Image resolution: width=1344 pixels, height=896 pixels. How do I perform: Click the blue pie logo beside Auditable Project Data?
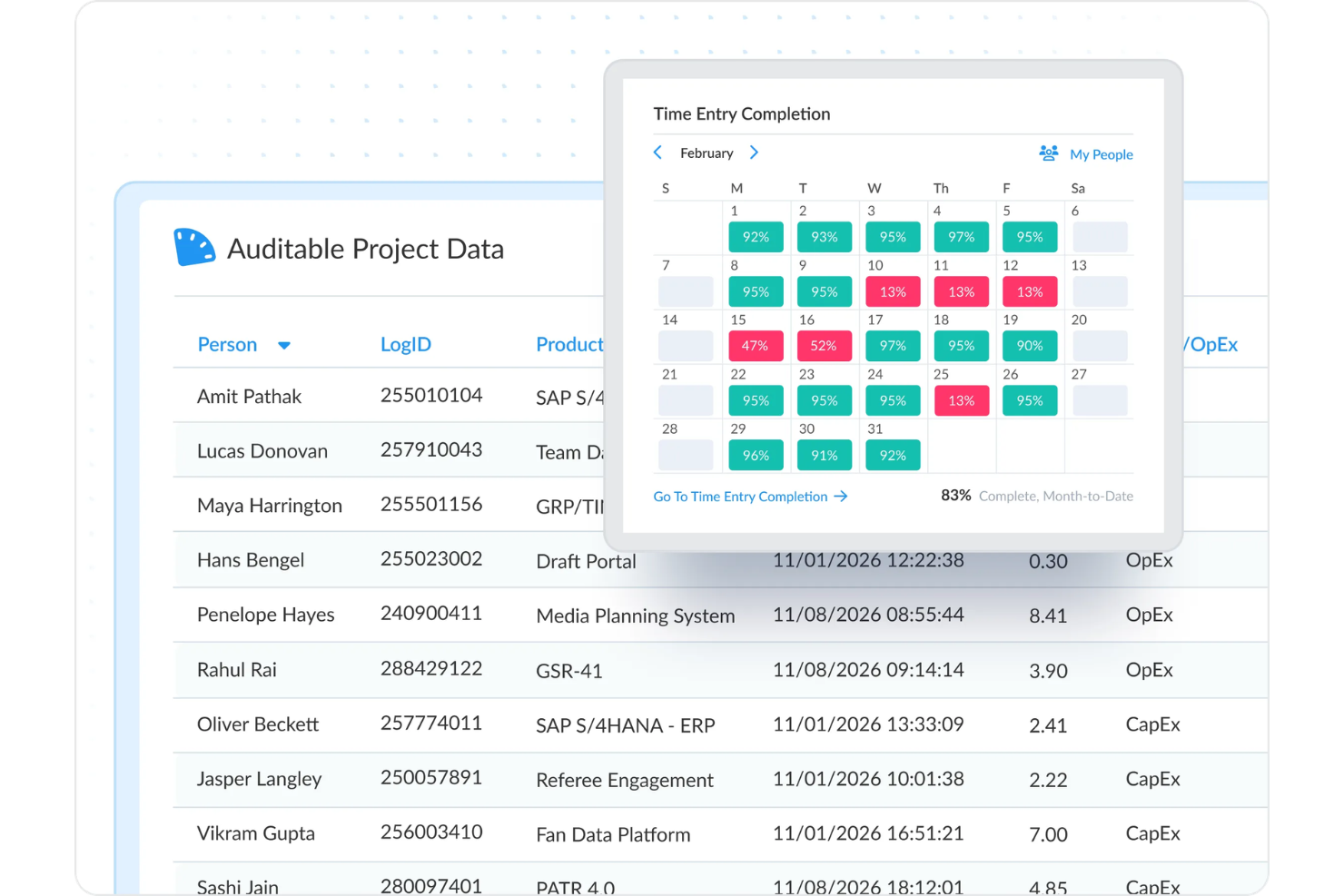[194, 247]
